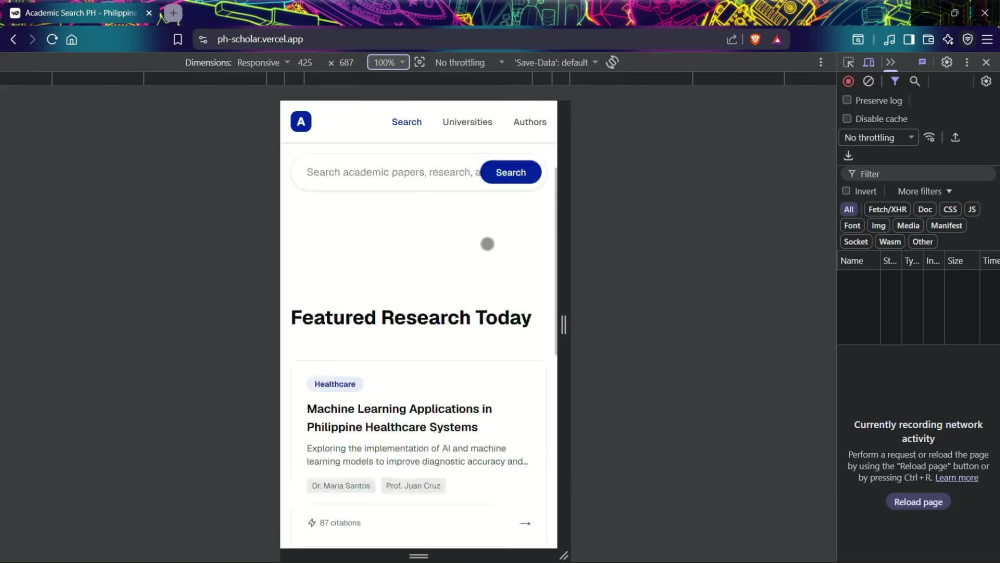Screen dimensions: 1000x563
Task: Open the 100% zoom dropdown
Action: pos(388,62)
